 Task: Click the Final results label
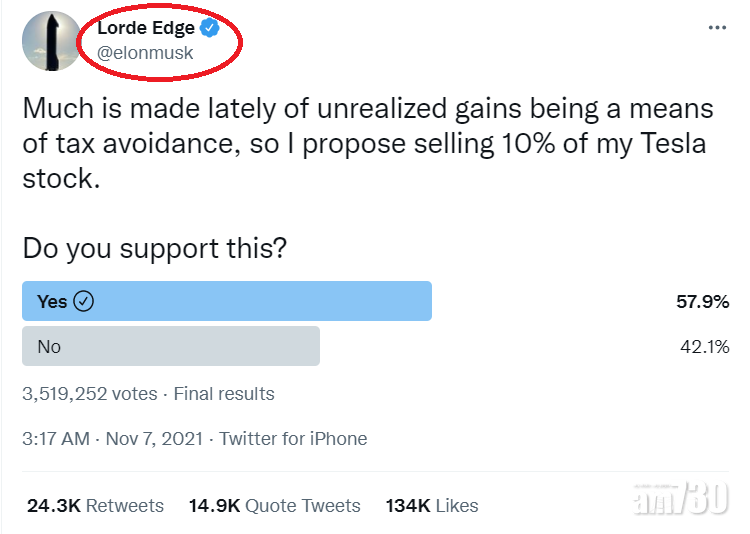click(x=224, y=393)
